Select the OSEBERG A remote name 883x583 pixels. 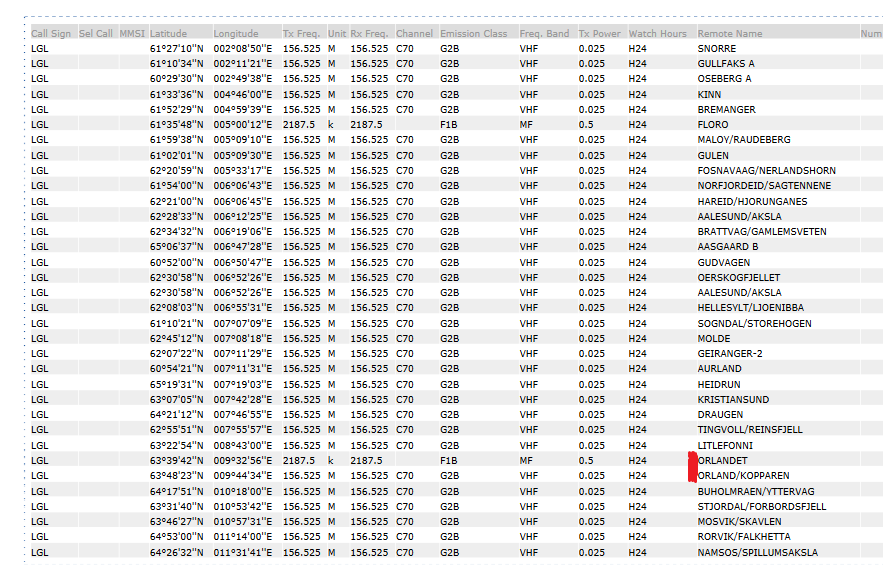point(724,78)
